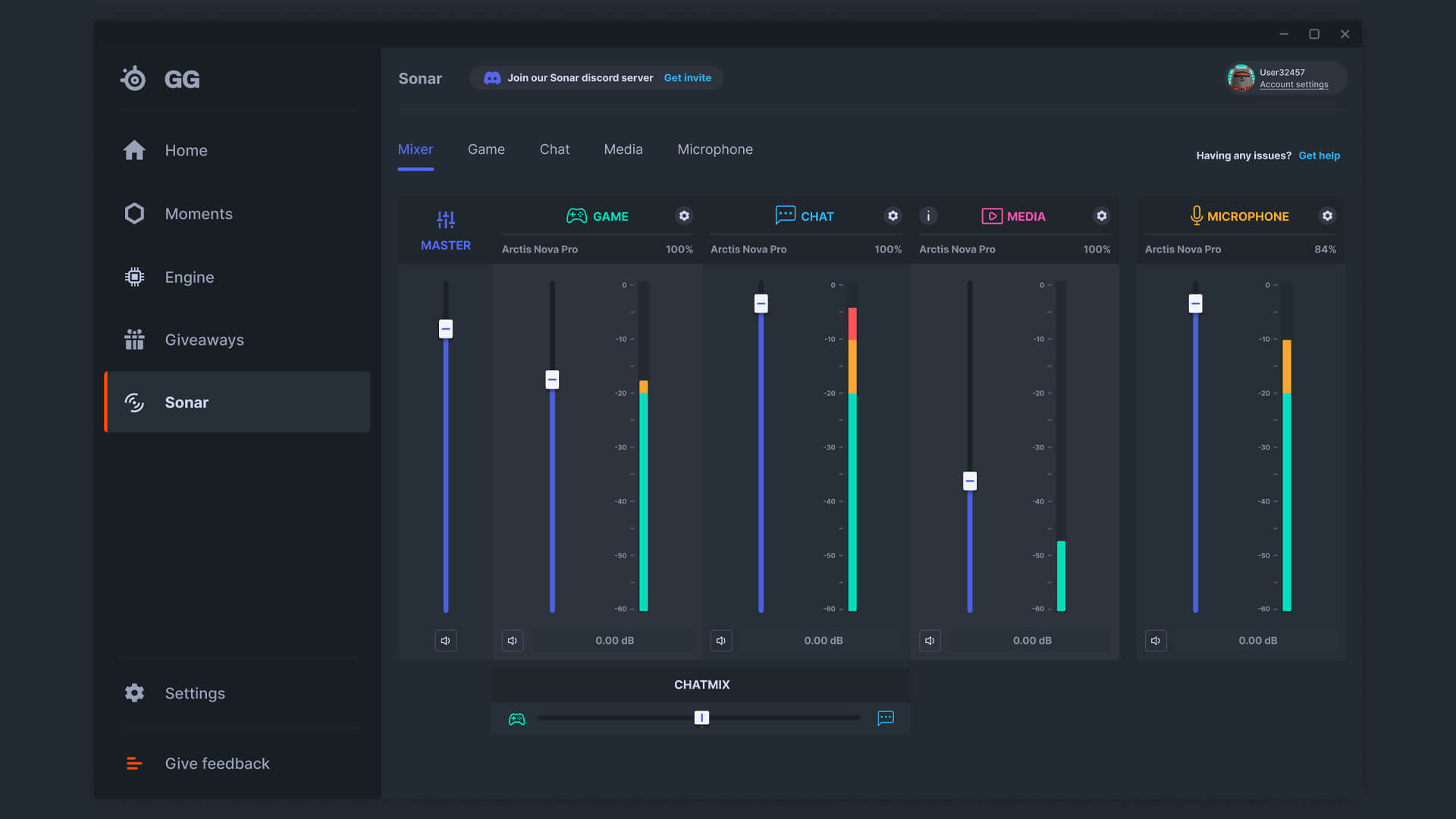Click the Get help link
Image resolution: width=1456 pixels, height=819 pixels.
click(1319, 155)
